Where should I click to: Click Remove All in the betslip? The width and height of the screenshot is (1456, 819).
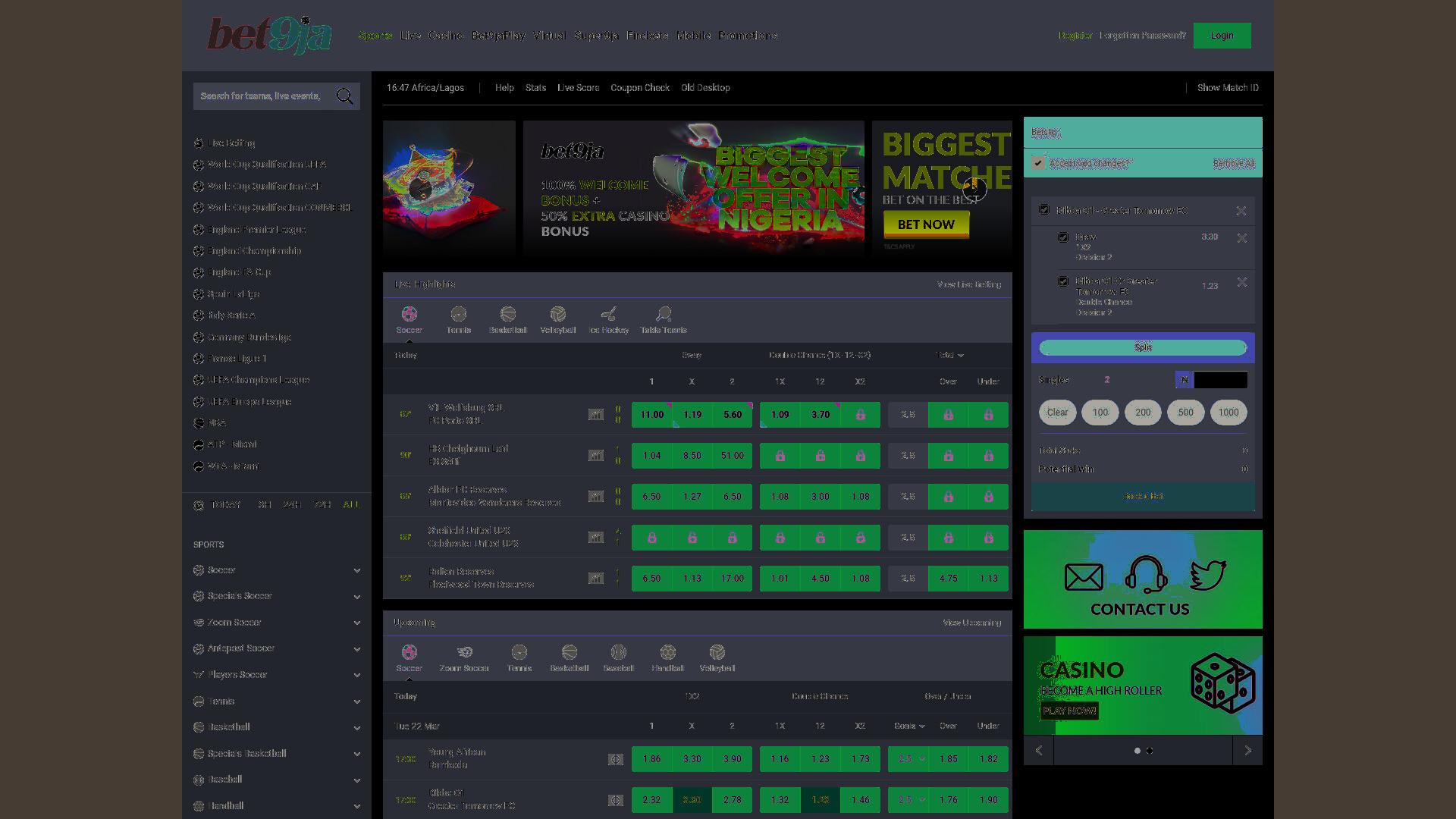1234,164
